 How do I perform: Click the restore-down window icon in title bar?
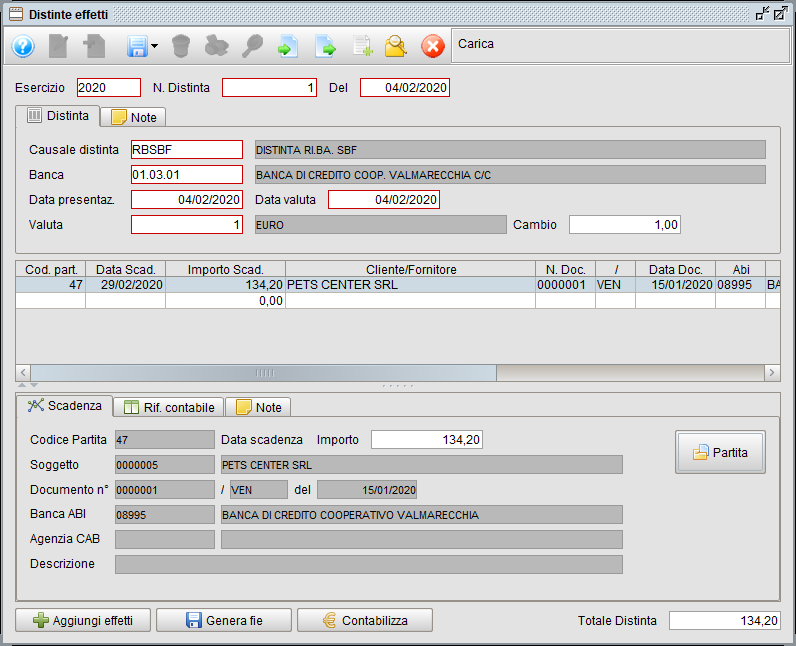[x=762, y=14]
